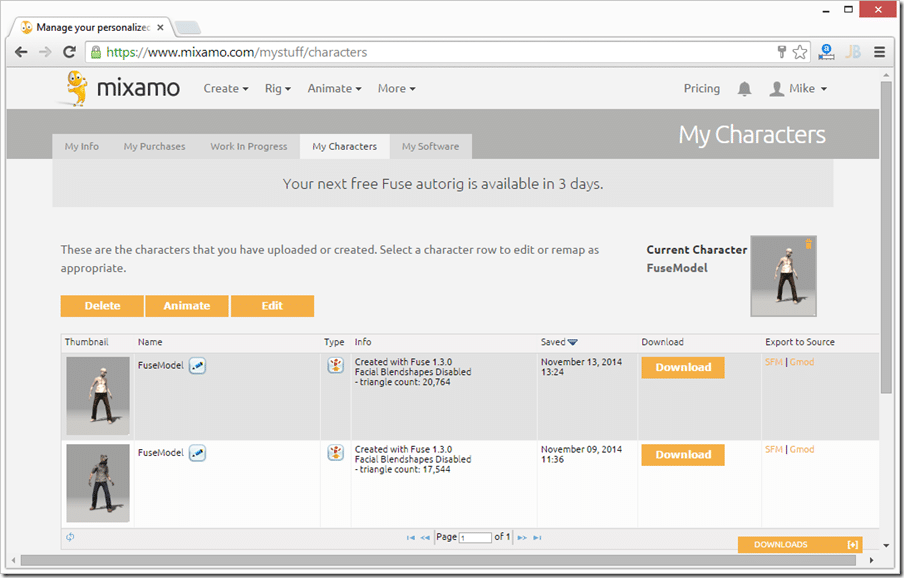904x578 pixels.
Task: Rename the FuseModel saved November 09
Action: [197, 453]
